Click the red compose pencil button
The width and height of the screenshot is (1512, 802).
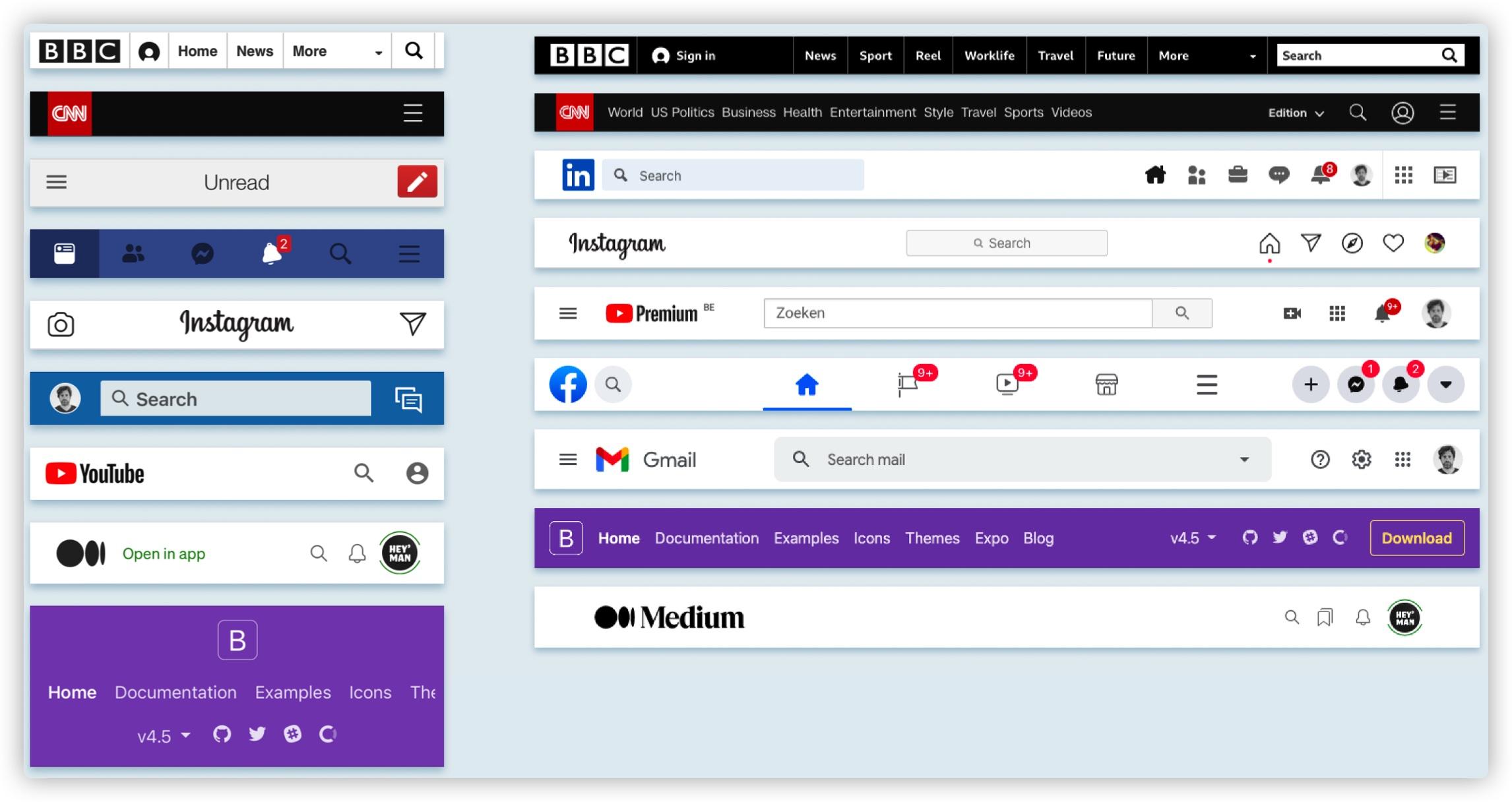(x=417, y=181)
